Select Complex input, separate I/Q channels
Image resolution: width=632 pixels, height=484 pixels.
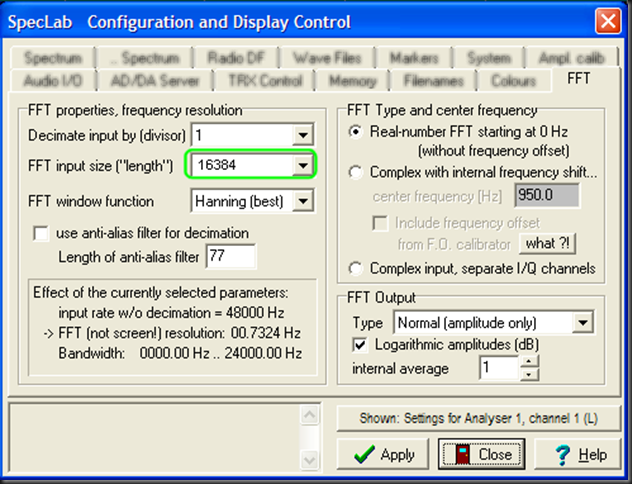point(356,268)
